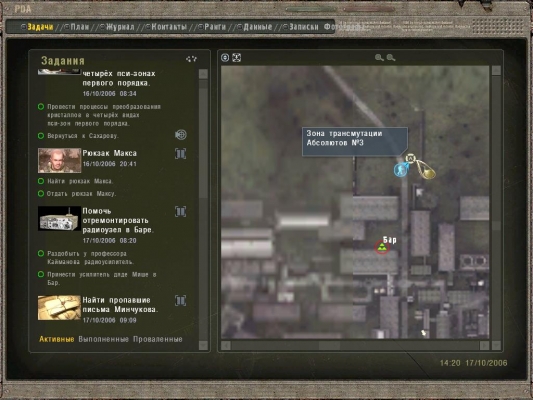Zoom in the map with magnifier
The image size is (533, 400).
pyautogui.click(x=379, y=58)
